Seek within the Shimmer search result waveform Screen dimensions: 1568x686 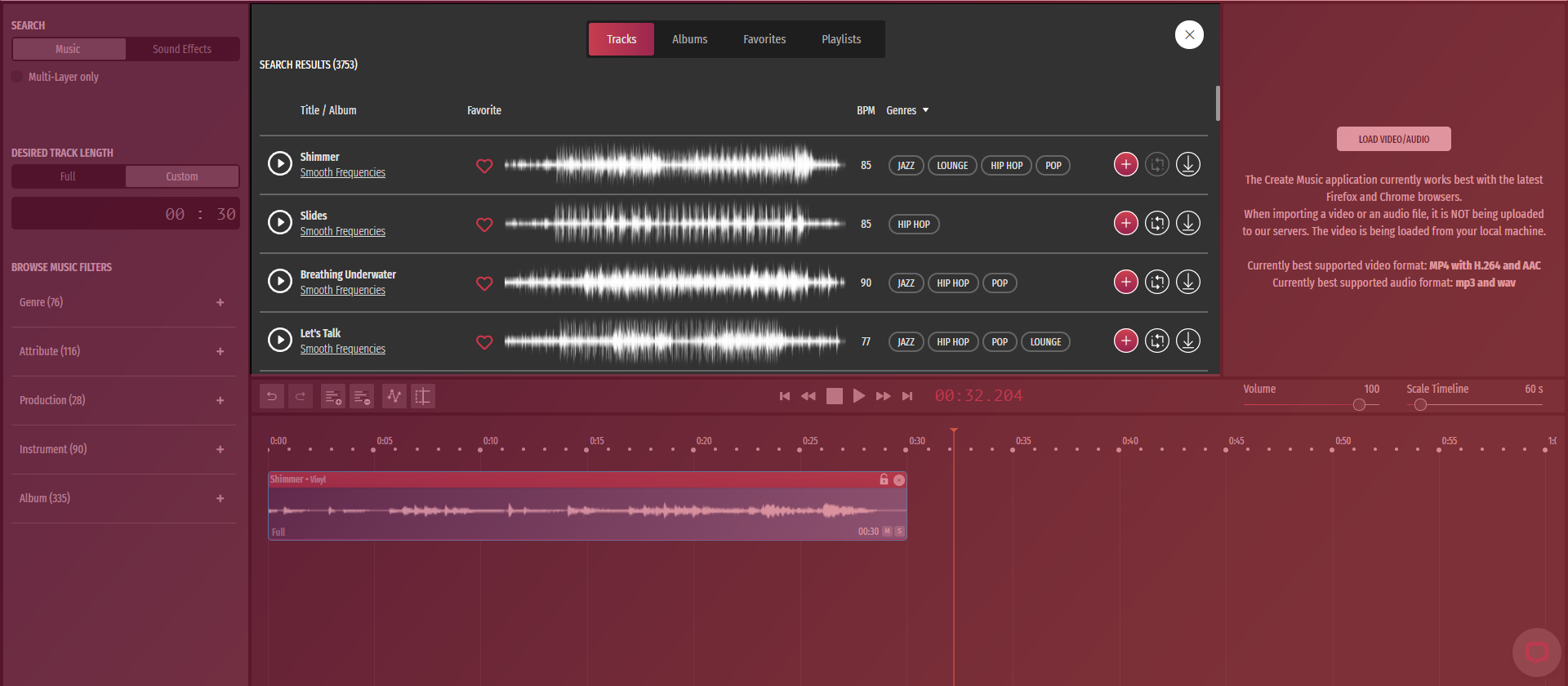(675, 165)
